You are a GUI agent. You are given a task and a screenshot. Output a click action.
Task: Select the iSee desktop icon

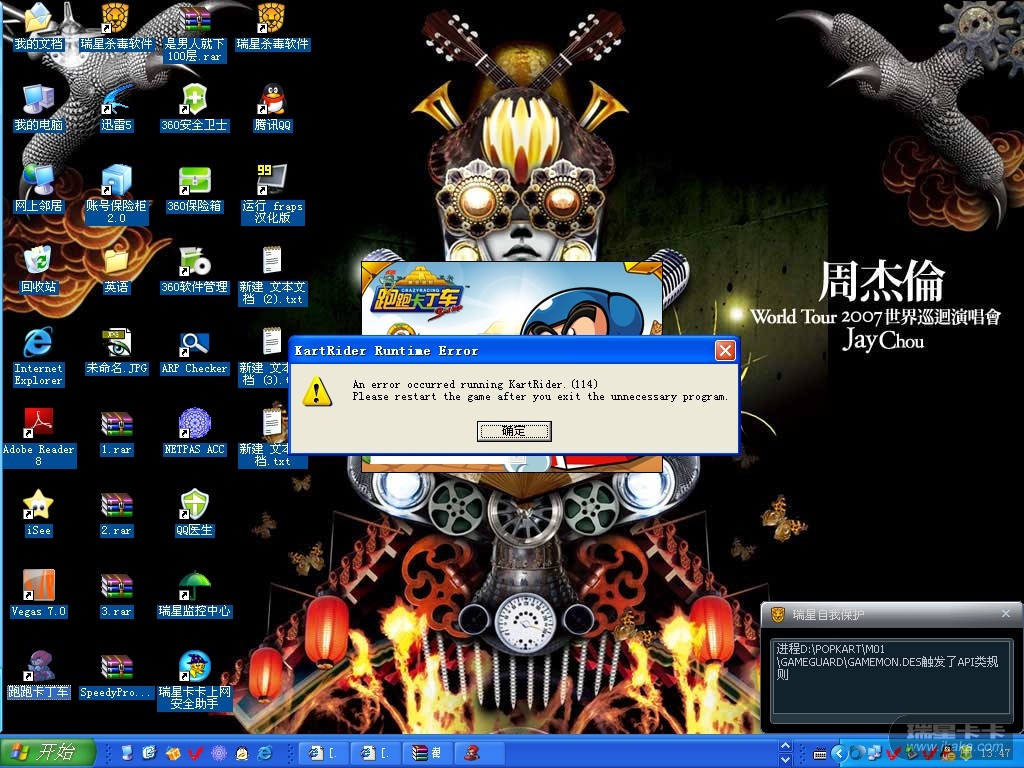tap(39, 513)
